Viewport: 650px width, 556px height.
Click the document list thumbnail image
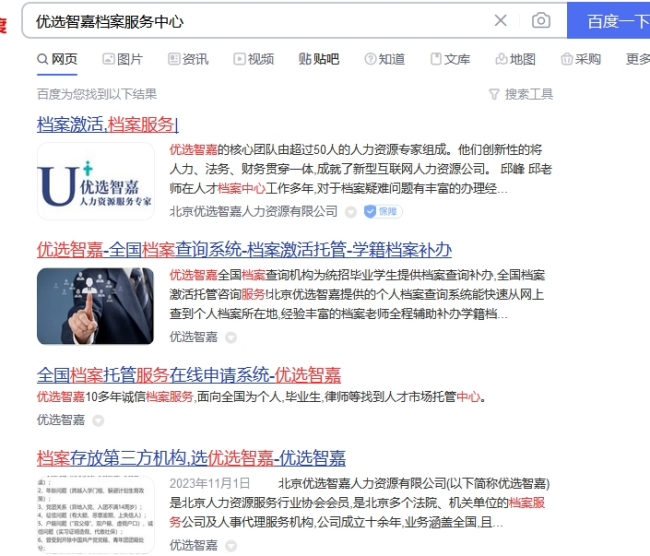pos(96,515)
